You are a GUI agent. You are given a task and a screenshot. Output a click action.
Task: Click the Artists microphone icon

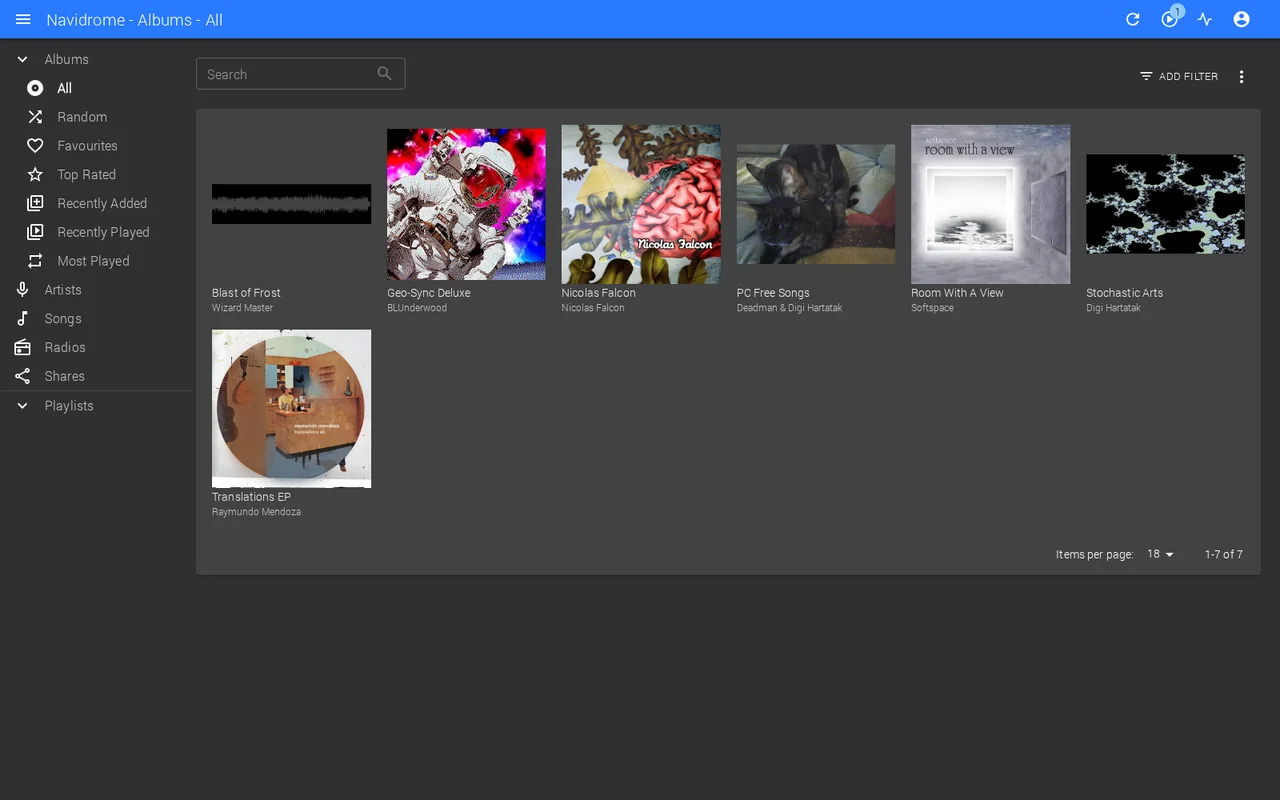coord(22,290)
